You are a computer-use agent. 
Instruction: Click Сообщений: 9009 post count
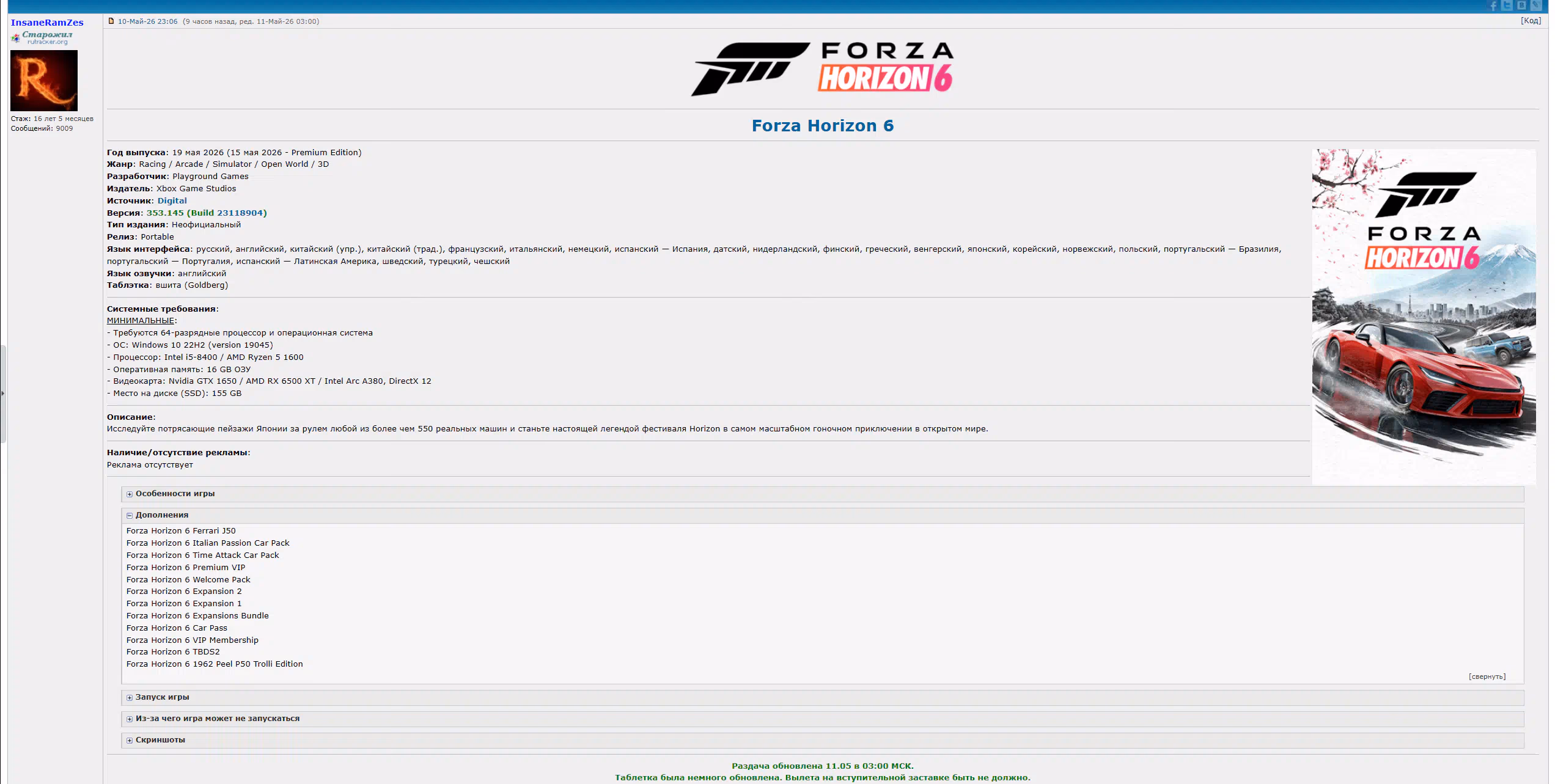click(x=42, y=128)
